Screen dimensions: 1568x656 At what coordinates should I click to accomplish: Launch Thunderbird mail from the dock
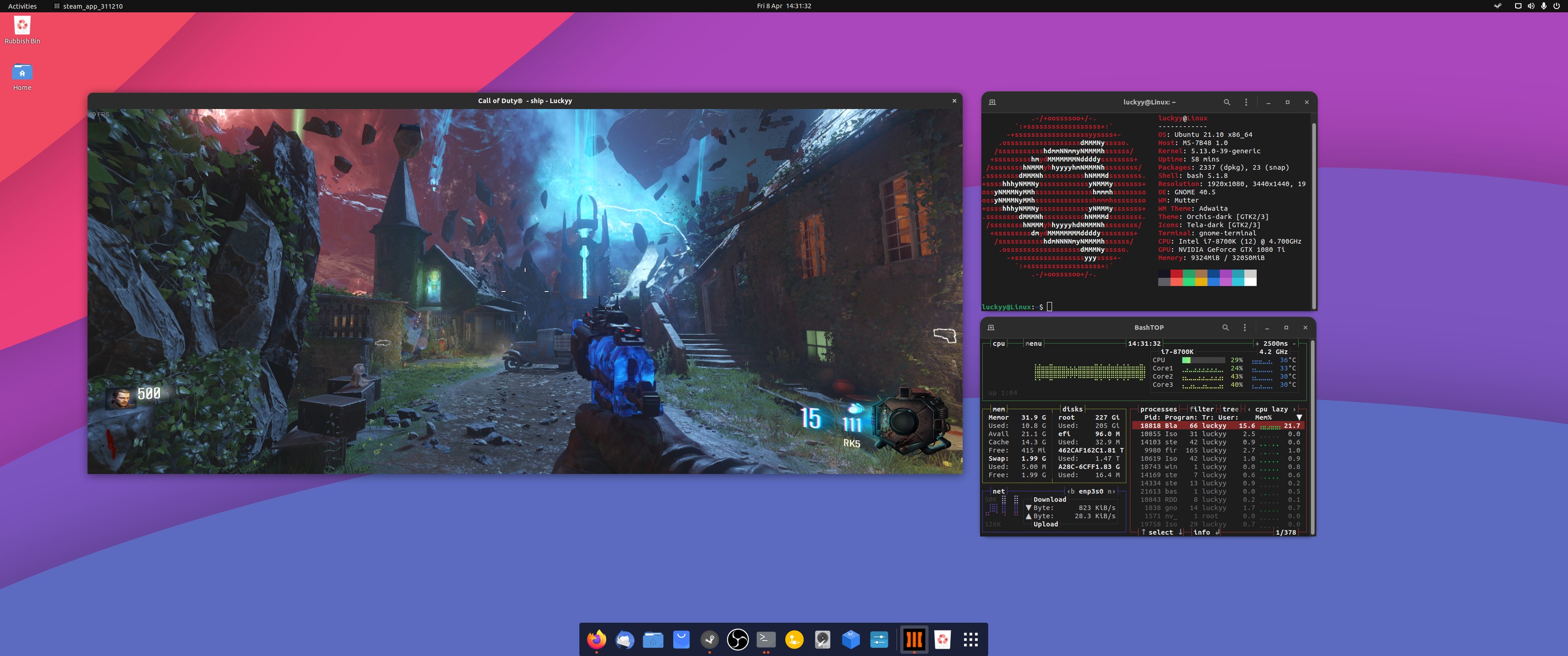624,639
